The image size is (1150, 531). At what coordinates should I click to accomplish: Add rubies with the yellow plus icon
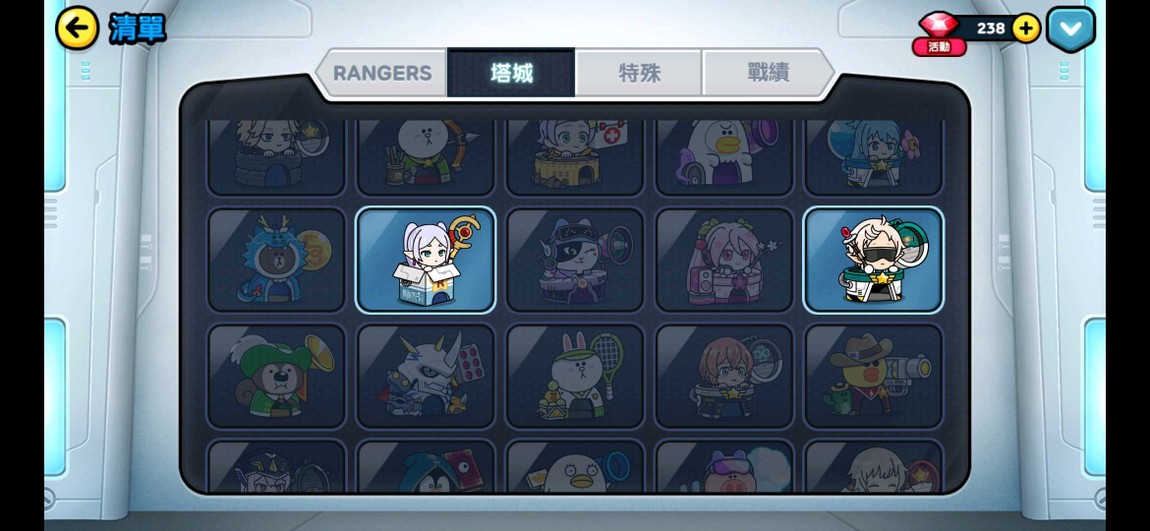[x=1026, y=29]
